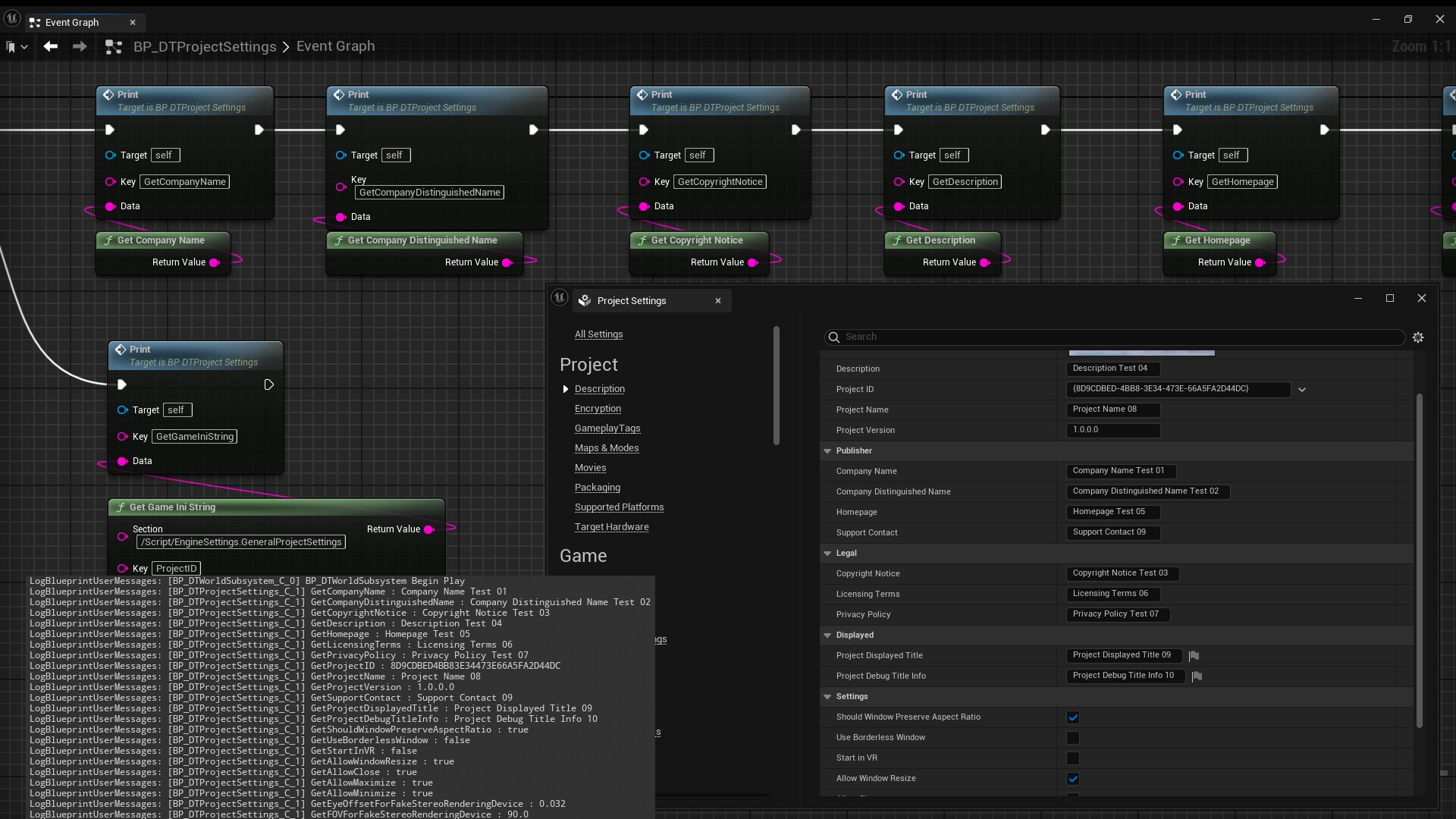The width and height of the screenshot is (1456, 819).
Task: Open the Packaging settings link
Action: 598,488
